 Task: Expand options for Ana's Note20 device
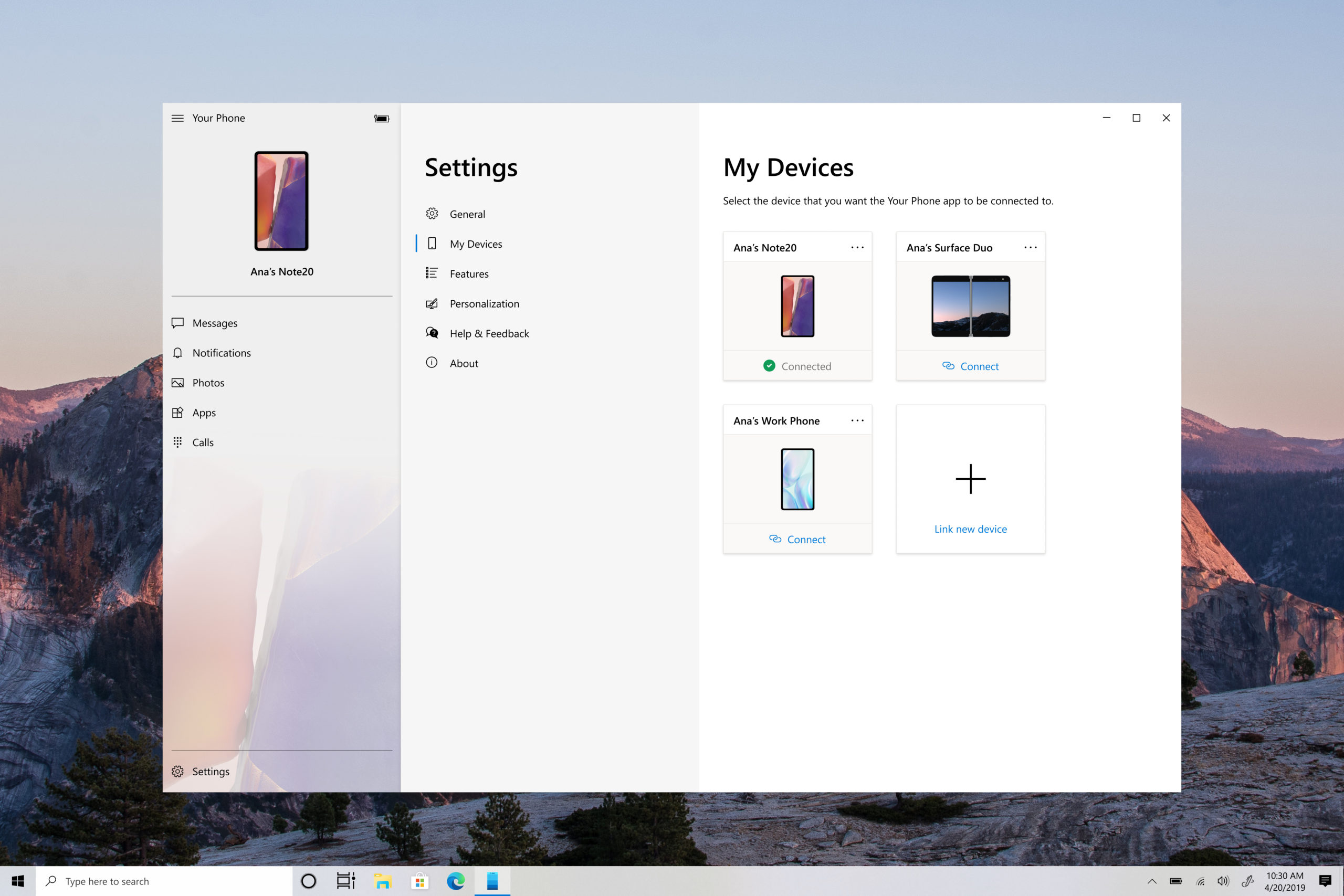[857, 247]
